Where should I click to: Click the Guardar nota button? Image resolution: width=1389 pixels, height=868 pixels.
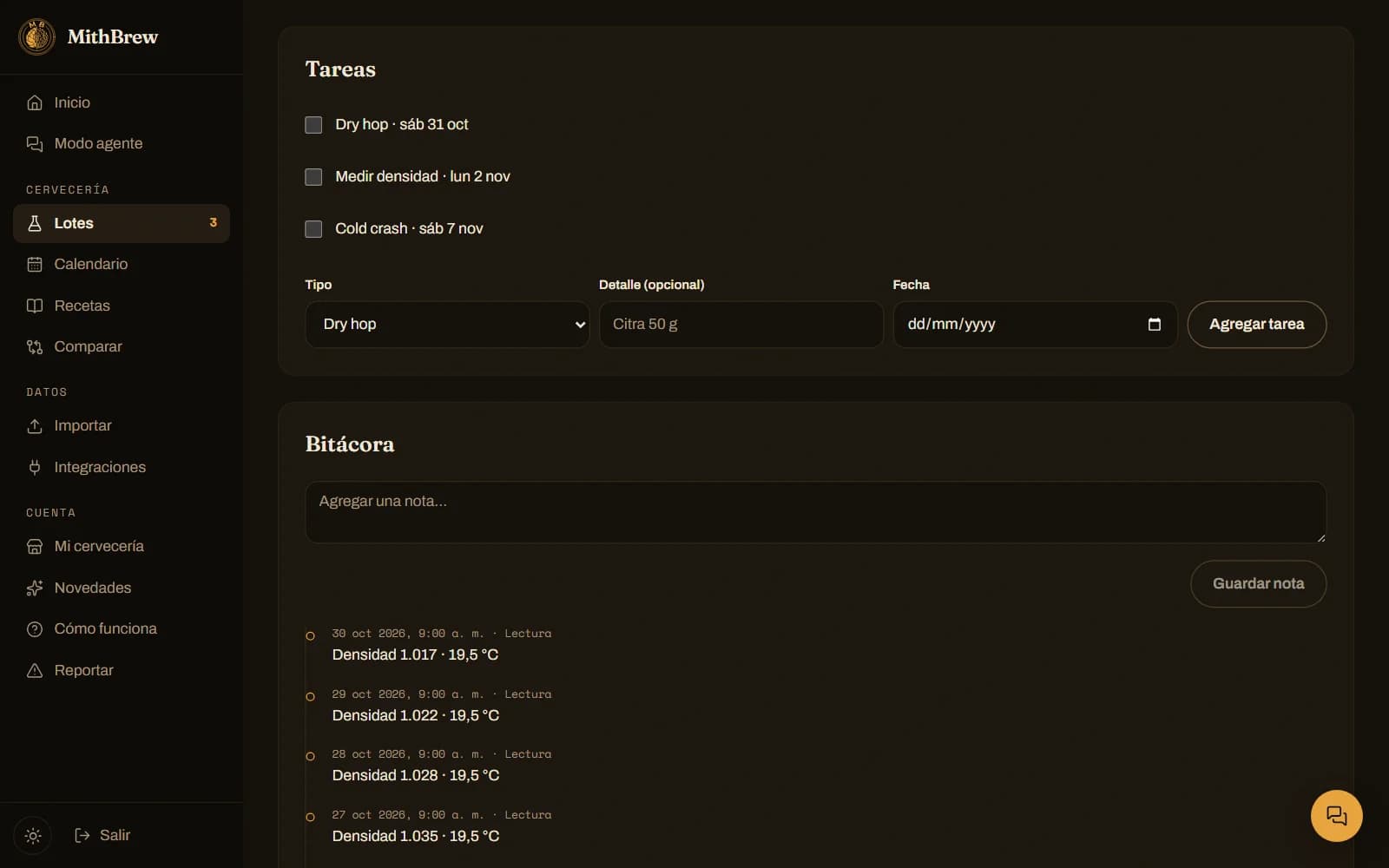pyautogui.click(x=1258, y=583)
